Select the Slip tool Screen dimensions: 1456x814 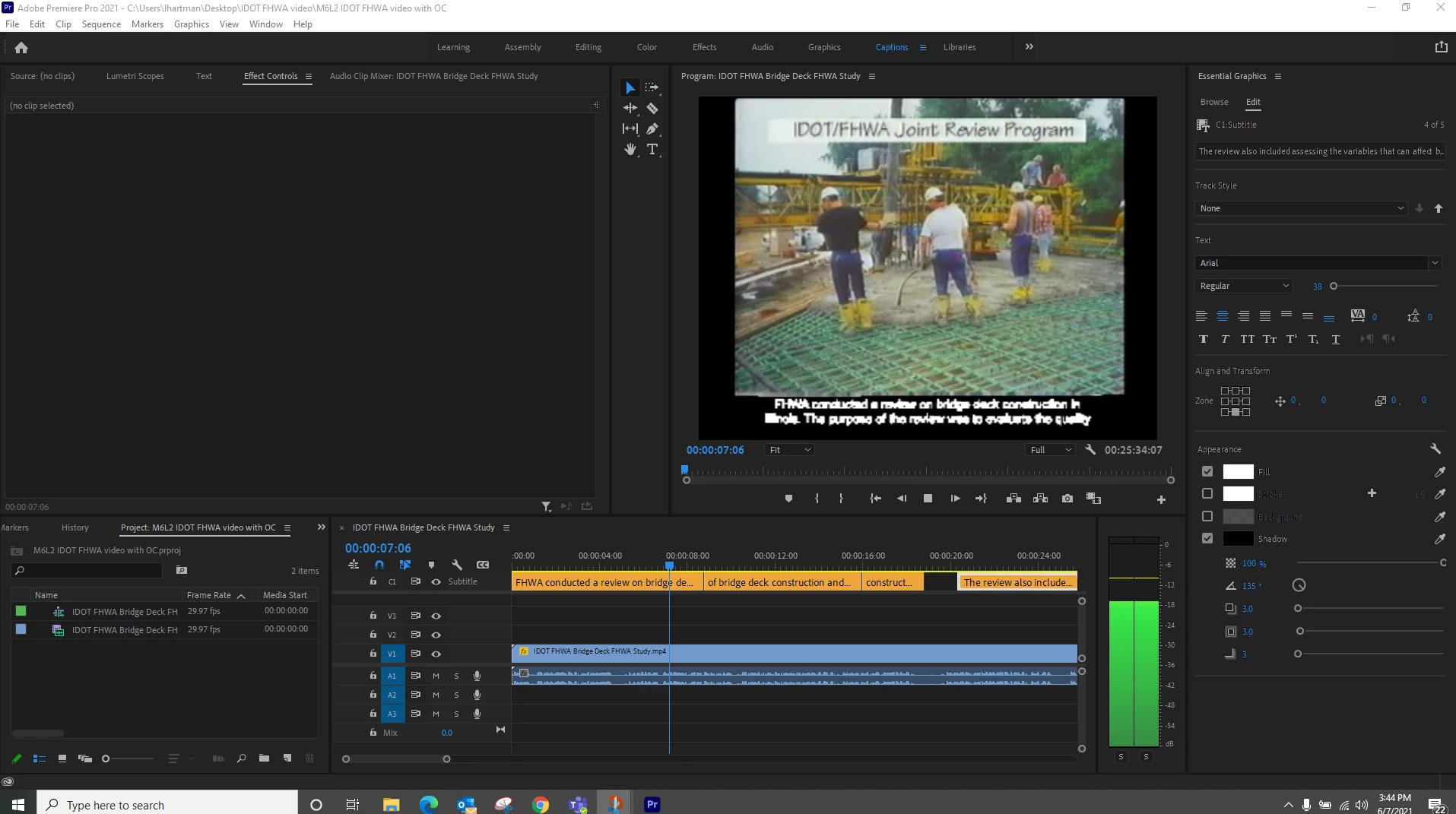[630, 128]
